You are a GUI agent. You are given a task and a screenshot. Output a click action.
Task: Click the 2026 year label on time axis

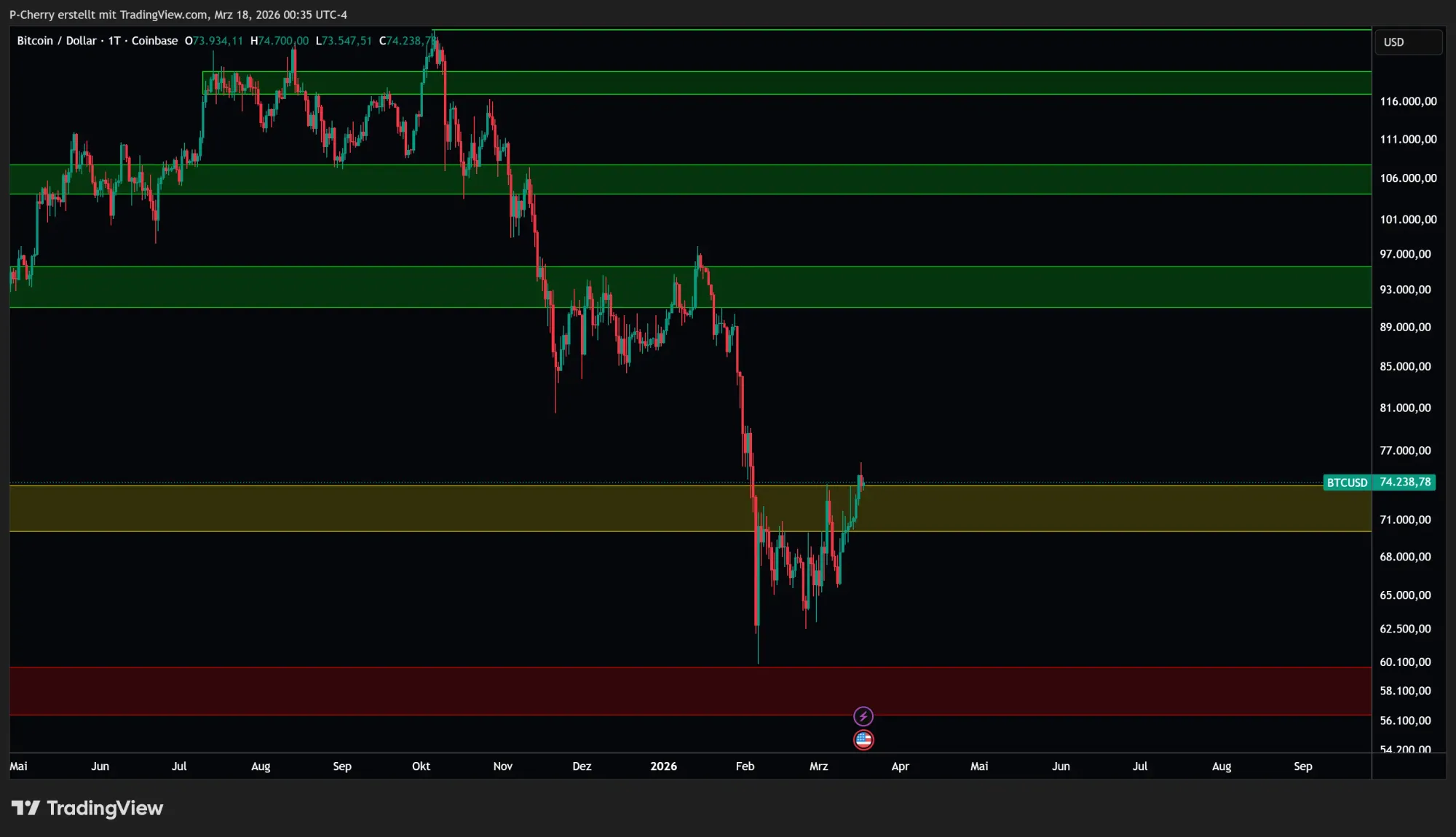click(x=663, y=766)
